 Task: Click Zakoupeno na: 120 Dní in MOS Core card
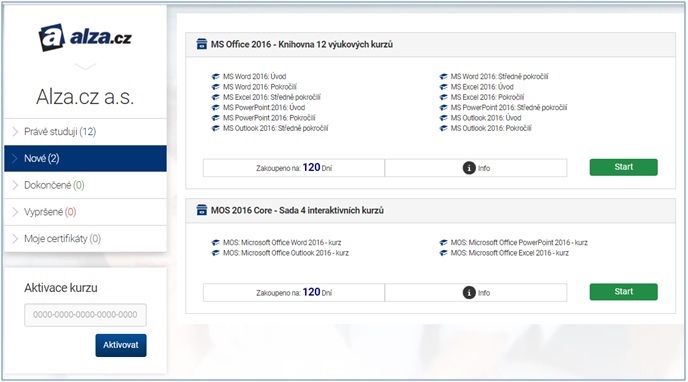click(294, 293)
